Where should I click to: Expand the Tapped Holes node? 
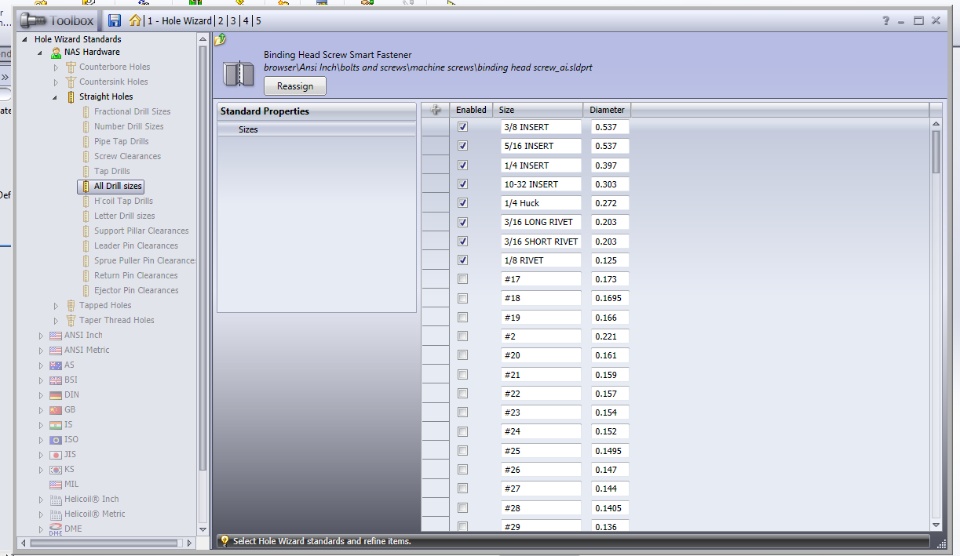tap(55, 306)
